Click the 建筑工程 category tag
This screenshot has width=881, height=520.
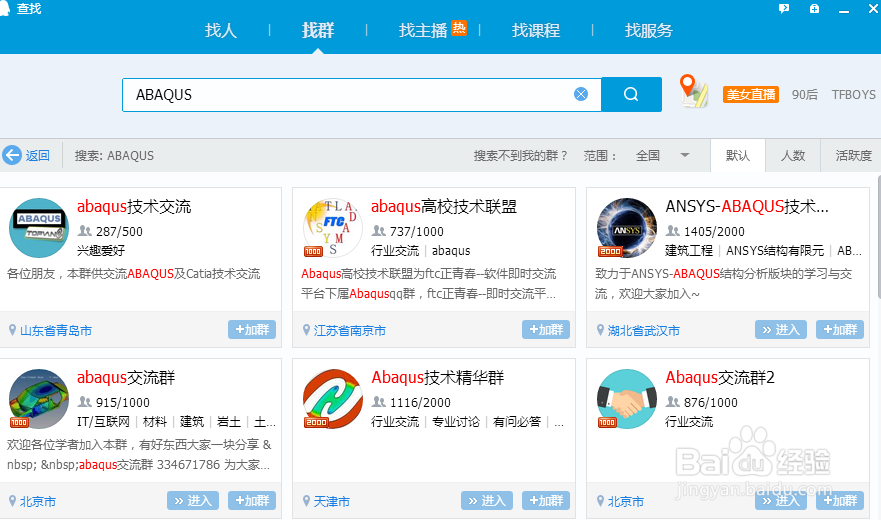click(689, 251)
